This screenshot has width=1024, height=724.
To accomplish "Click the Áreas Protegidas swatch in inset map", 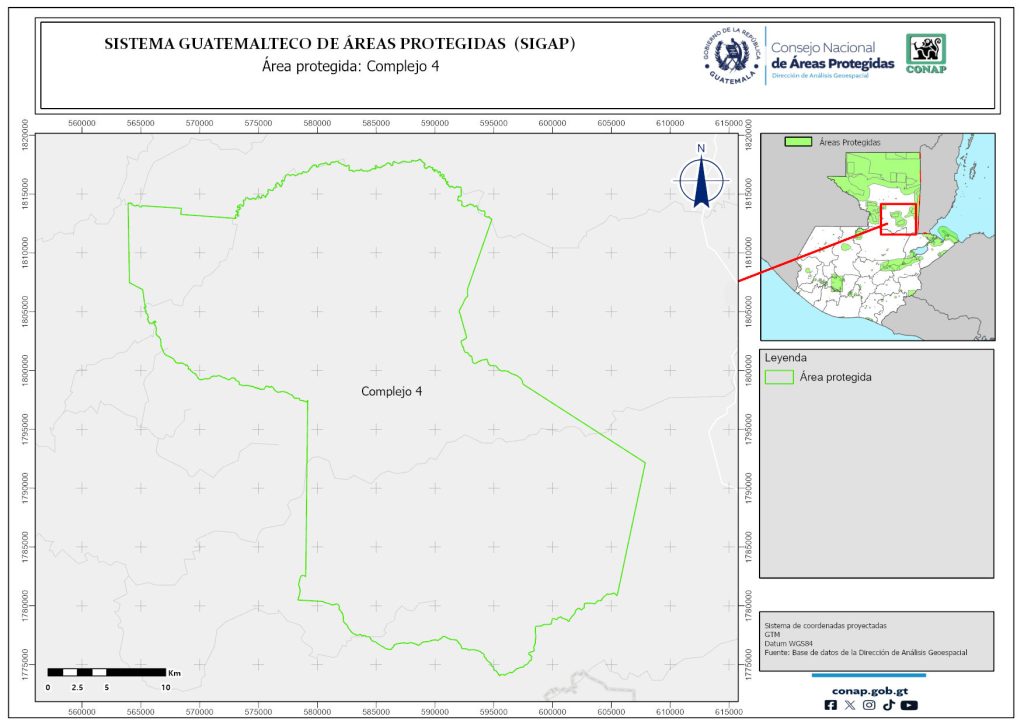I will (798, 143).
